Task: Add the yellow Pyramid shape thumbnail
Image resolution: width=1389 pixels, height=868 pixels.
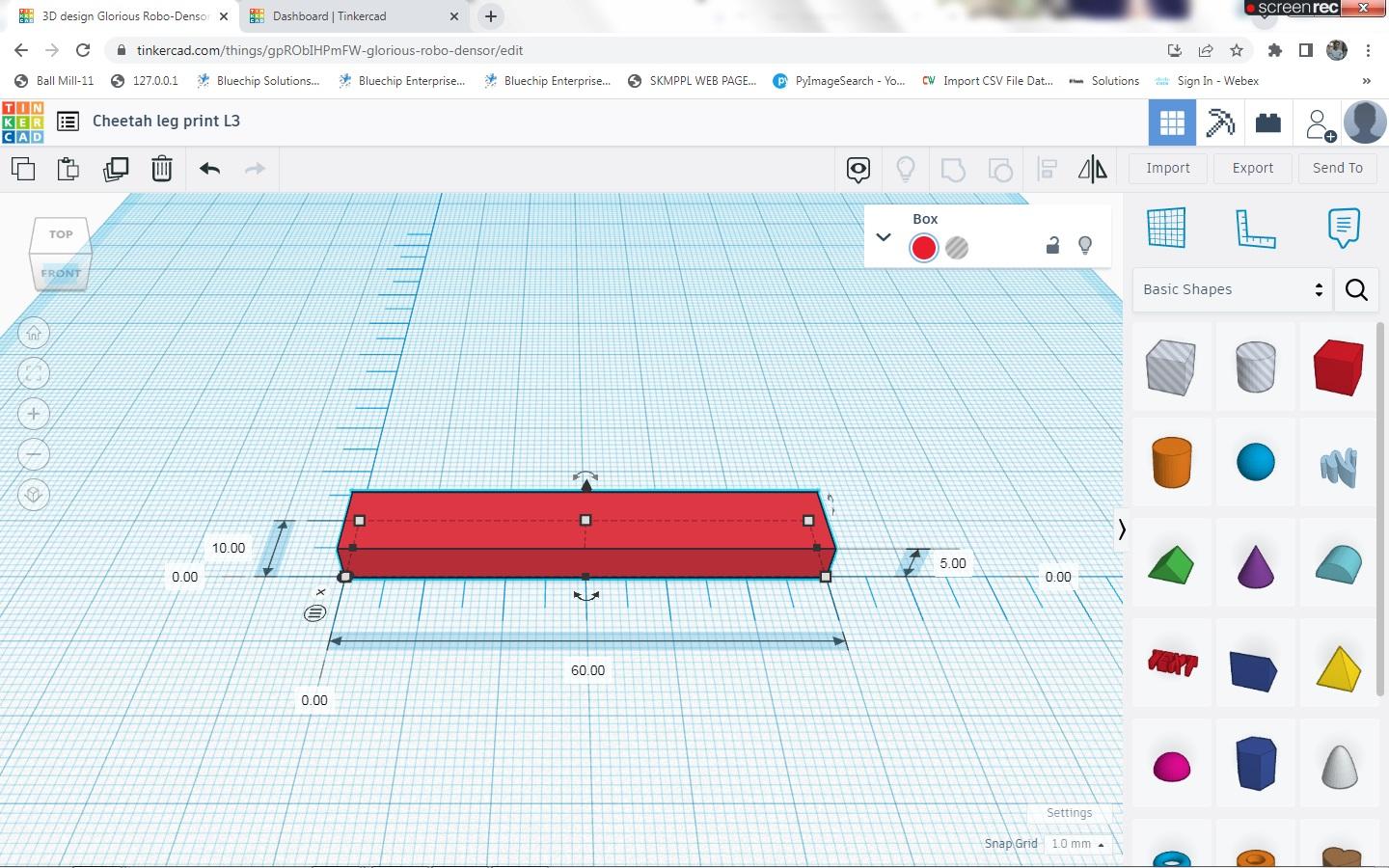Action: pyautogui.click(x=1339, y=669)
